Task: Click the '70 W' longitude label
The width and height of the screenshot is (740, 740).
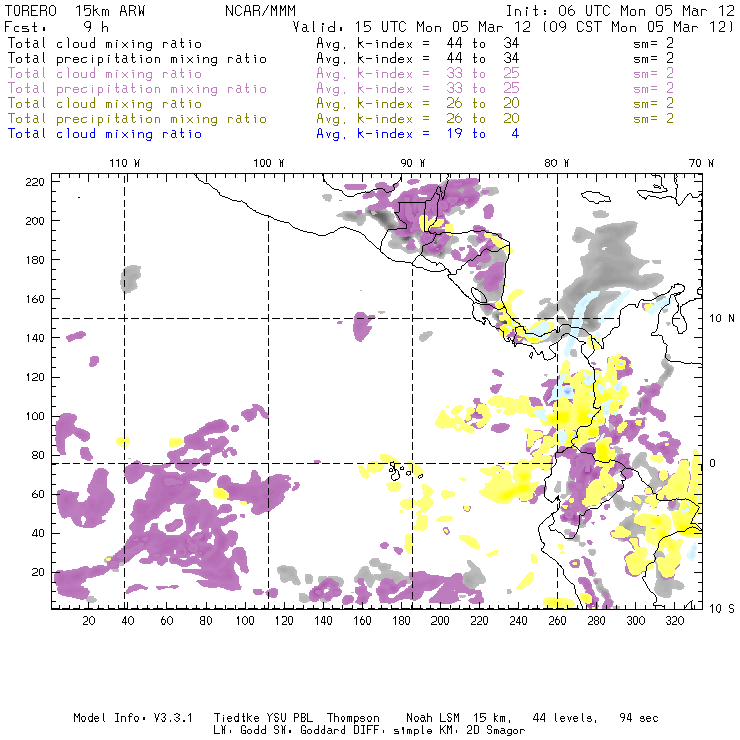Action: click(x=701, y=163)
